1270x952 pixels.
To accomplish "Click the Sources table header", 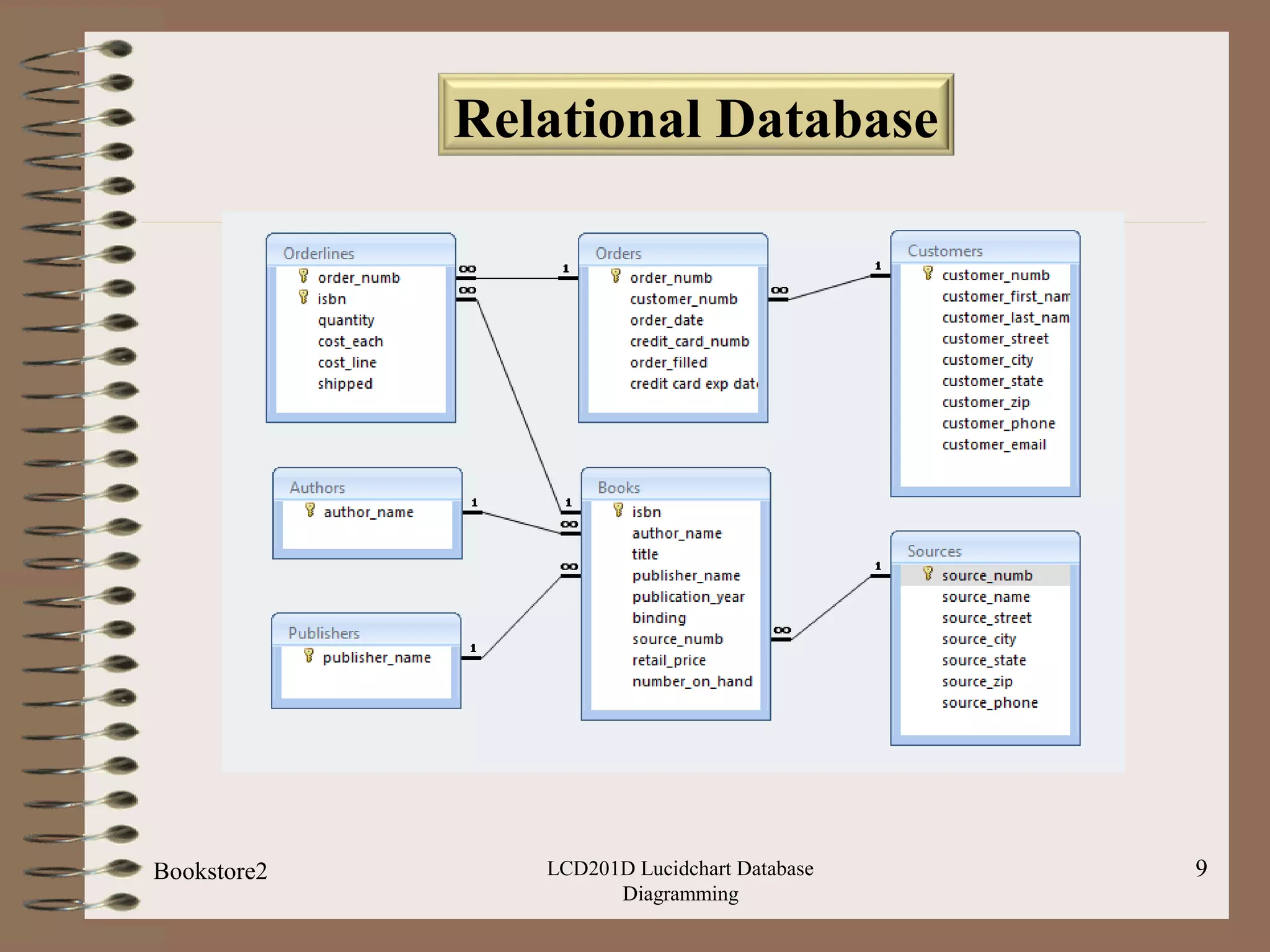I will click(x=985, y=551).
